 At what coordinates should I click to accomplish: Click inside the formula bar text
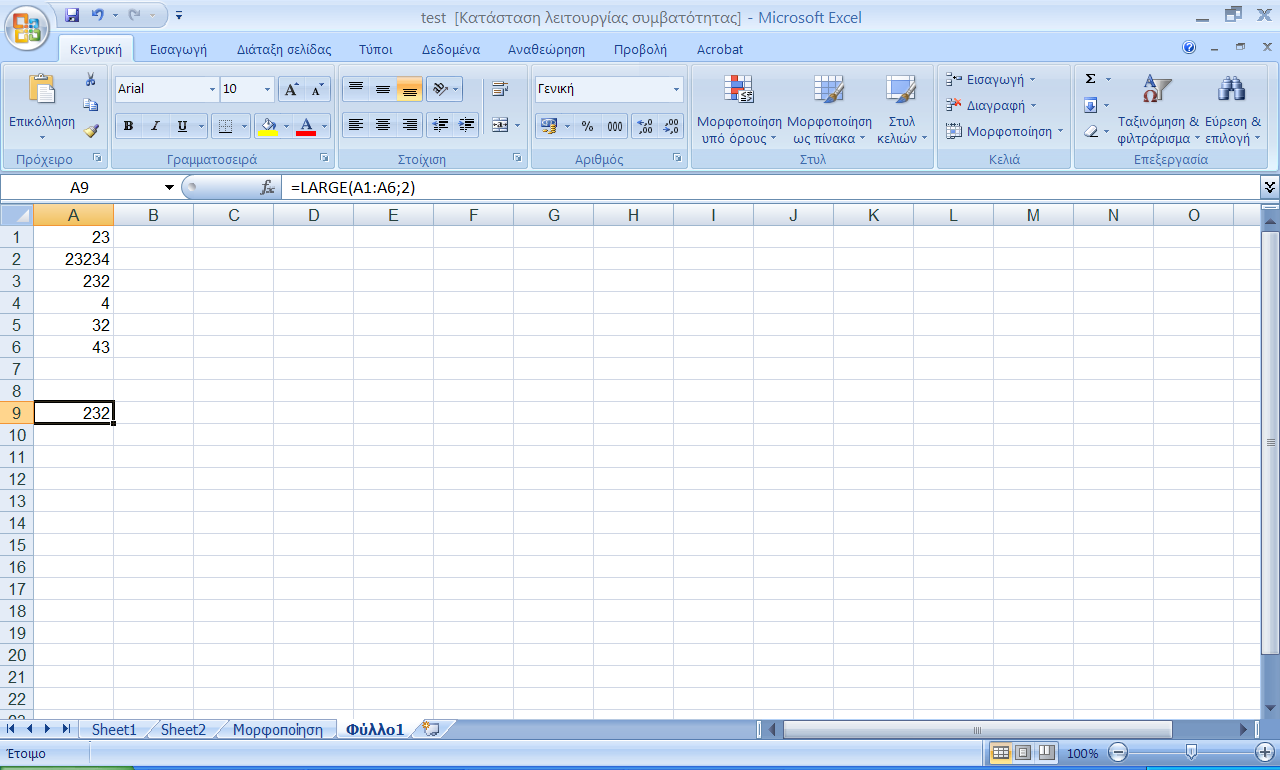(x=351, y=187)
